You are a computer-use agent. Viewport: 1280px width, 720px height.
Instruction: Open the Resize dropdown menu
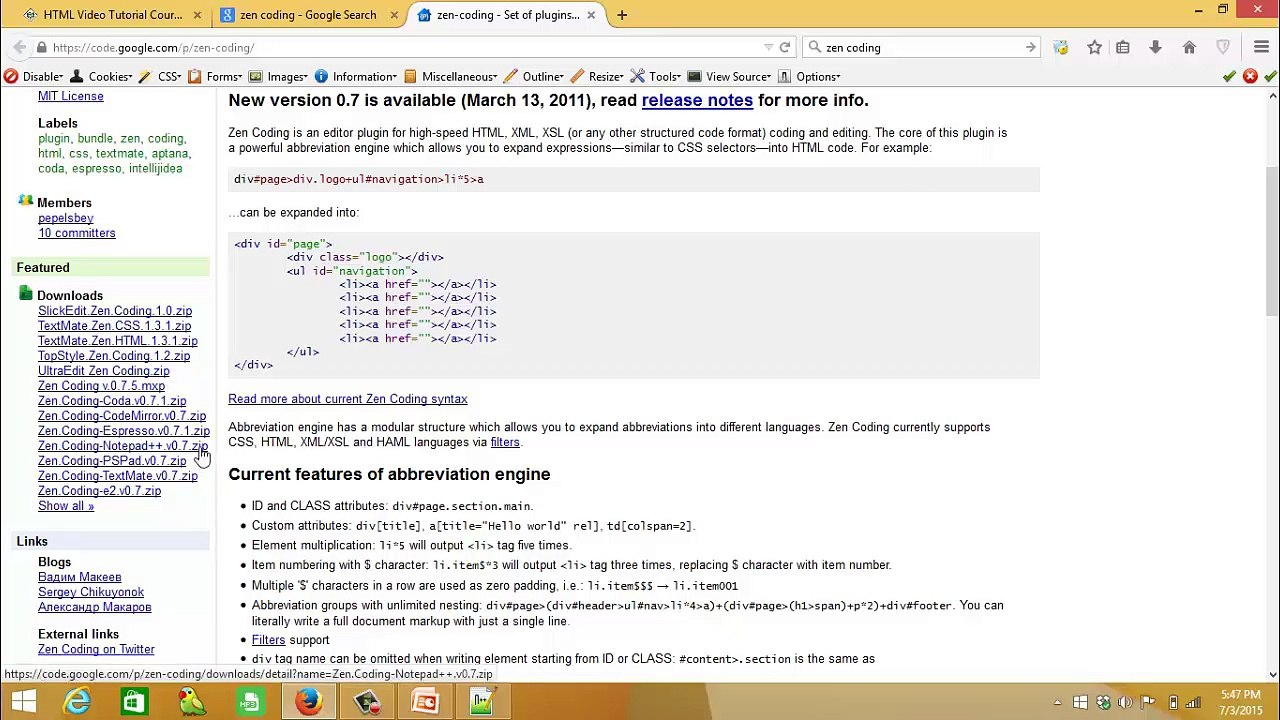pos(598,76)
